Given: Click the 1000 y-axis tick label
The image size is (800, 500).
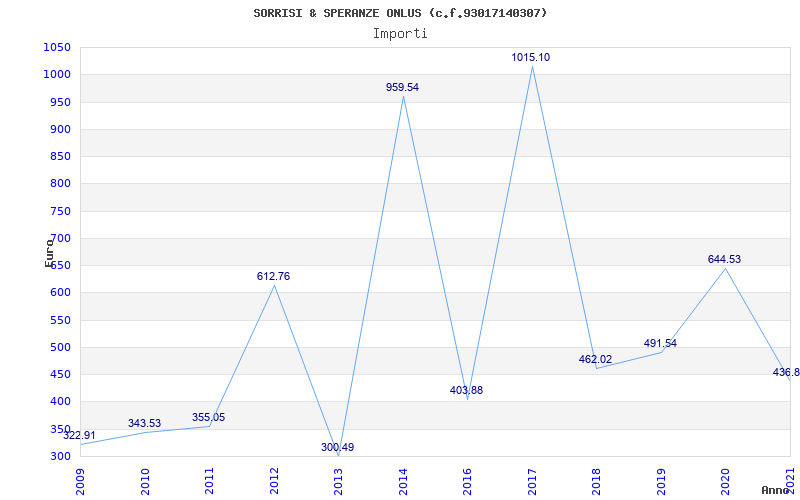Looking at the screenshot, I should [57, 74].
